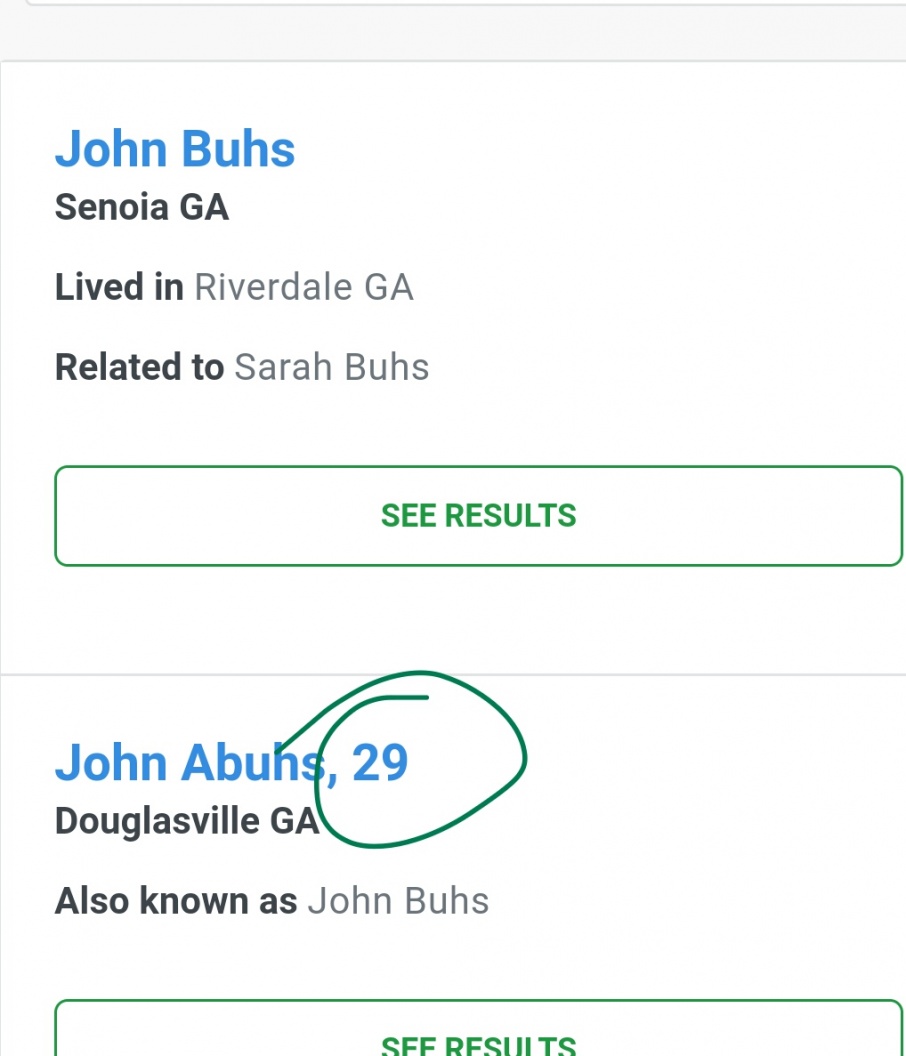Click the age 29 inside the green circle
906x1056 pixels.
[380, 762]
